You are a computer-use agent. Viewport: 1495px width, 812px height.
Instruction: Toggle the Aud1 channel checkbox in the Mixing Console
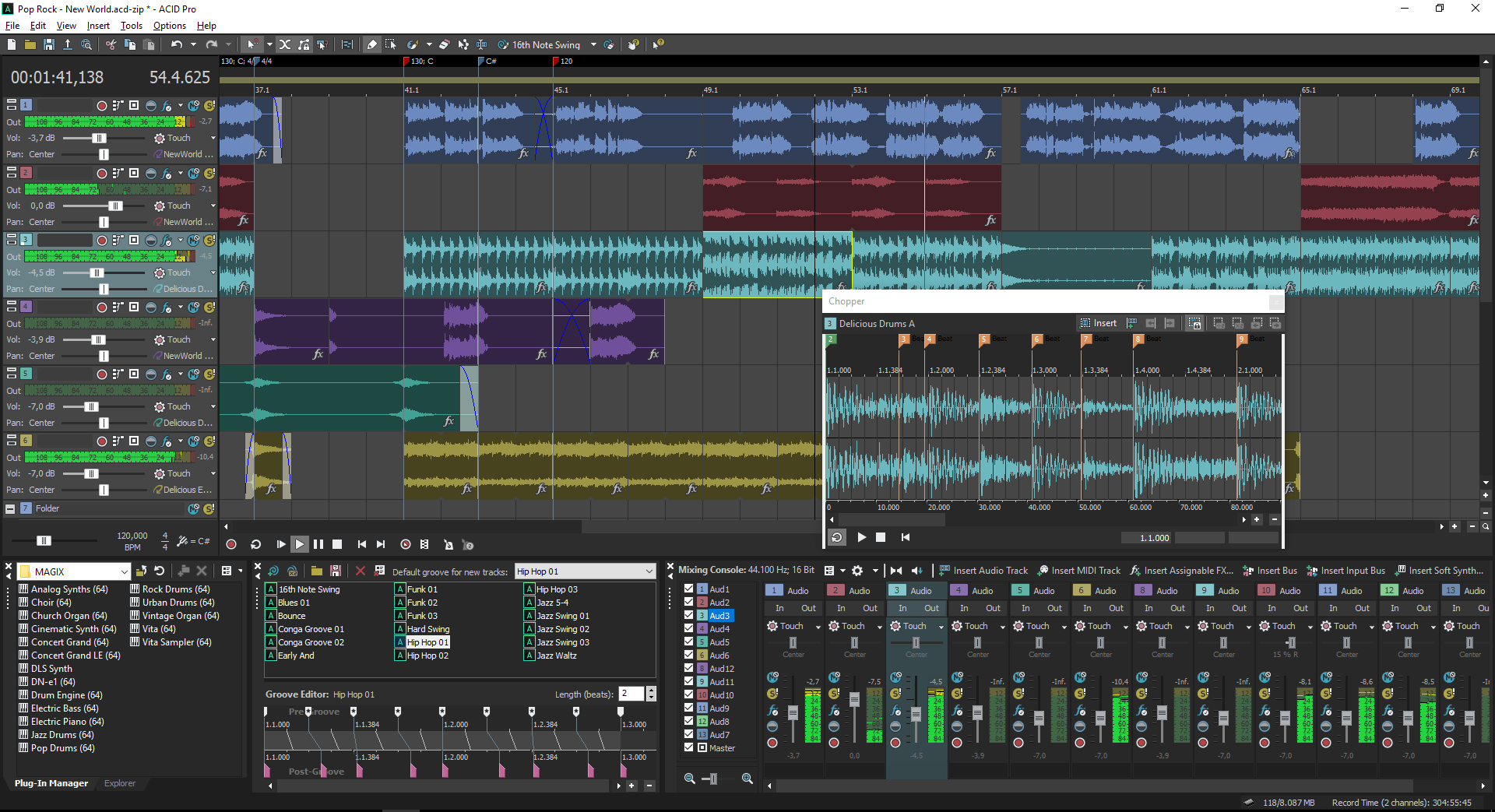(689, 589)
